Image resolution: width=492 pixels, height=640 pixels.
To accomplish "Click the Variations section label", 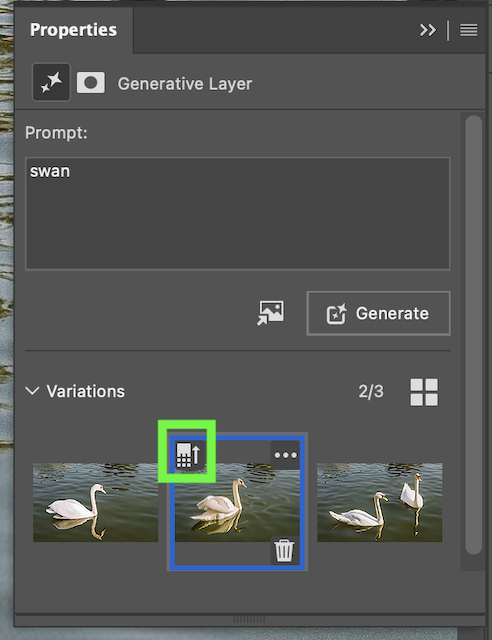I will pos(86,391).
